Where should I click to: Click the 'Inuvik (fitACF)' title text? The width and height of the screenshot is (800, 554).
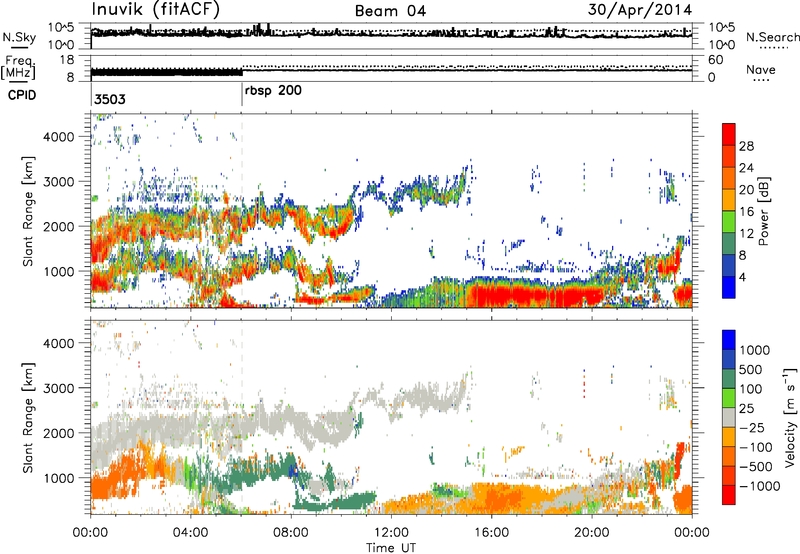(x=156, y=10)
